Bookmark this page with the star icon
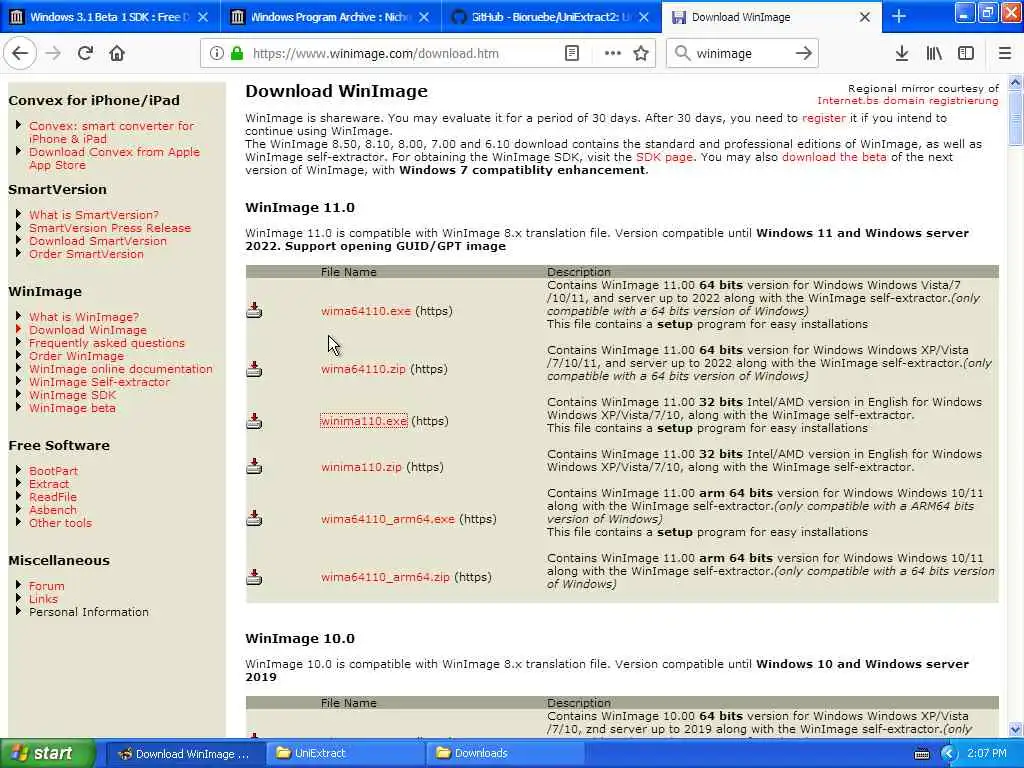This screenshot has height=768, width=1024. click(x=641, y=54)
